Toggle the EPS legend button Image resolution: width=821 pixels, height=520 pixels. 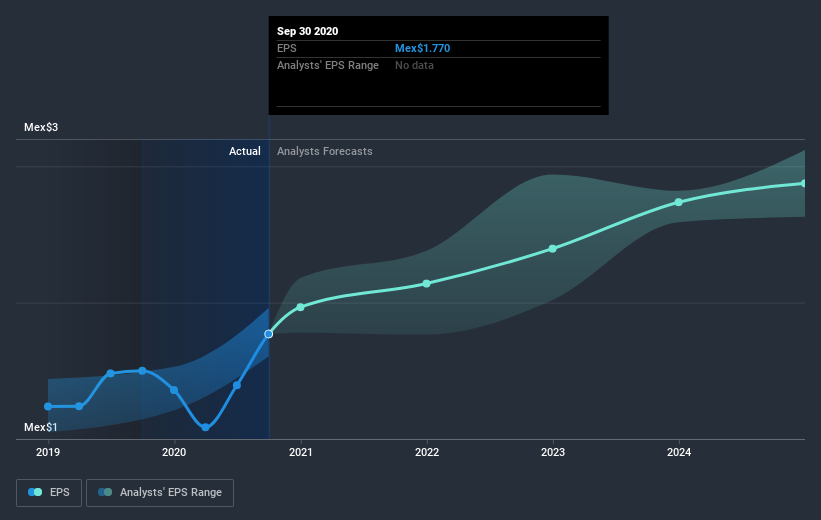[x=49, y=492]
